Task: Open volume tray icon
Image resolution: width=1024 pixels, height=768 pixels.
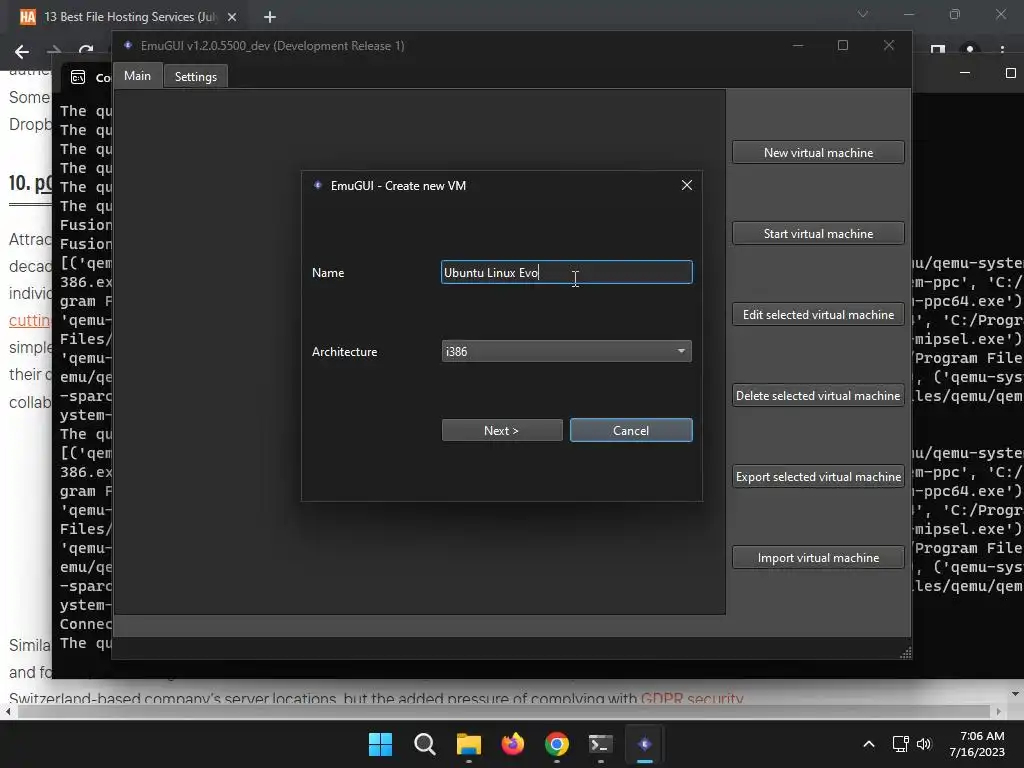Action: (x=923, y=744)
